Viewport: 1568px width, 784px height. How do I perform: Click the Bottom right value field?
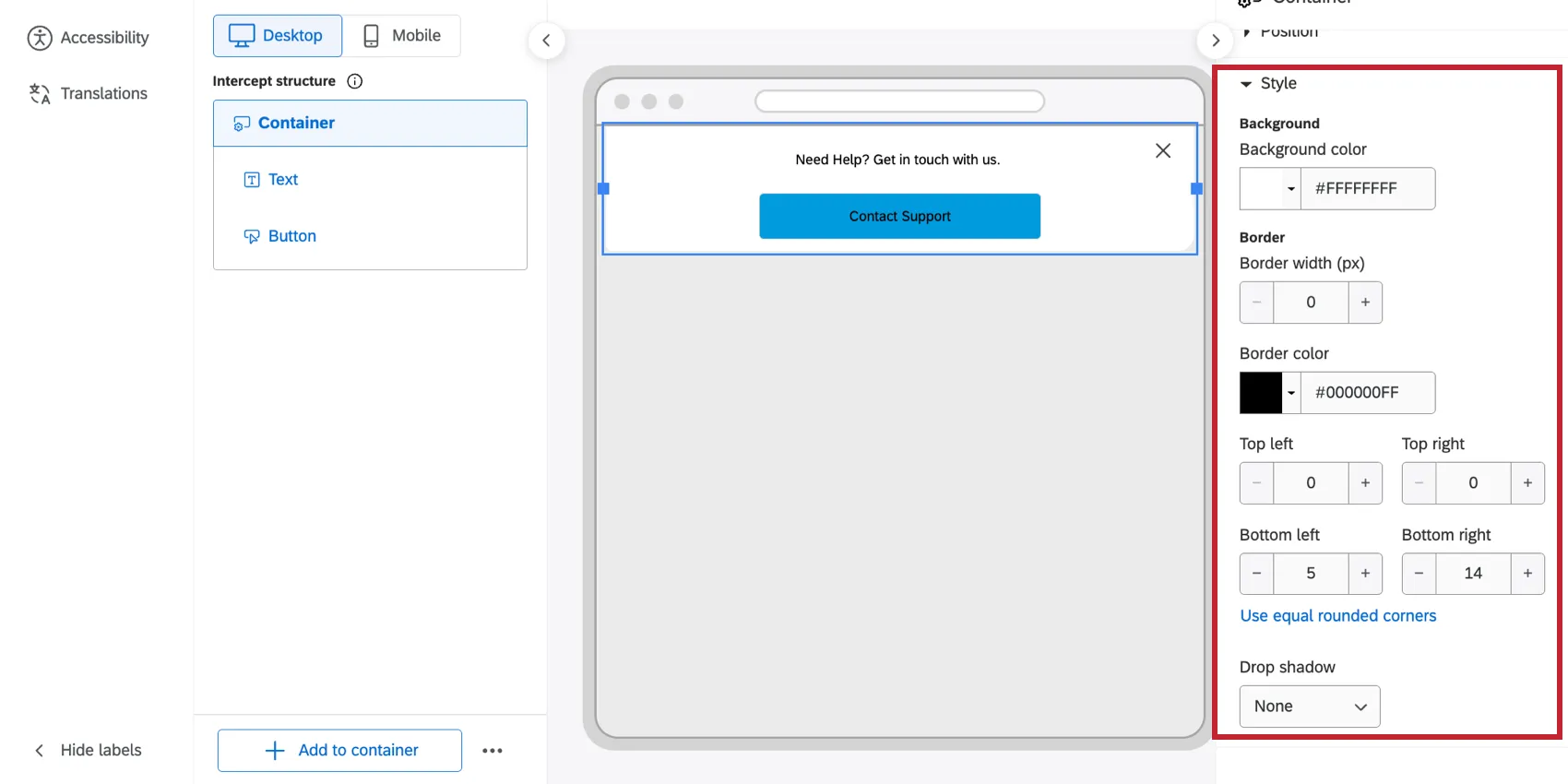tap(1473, 574)
